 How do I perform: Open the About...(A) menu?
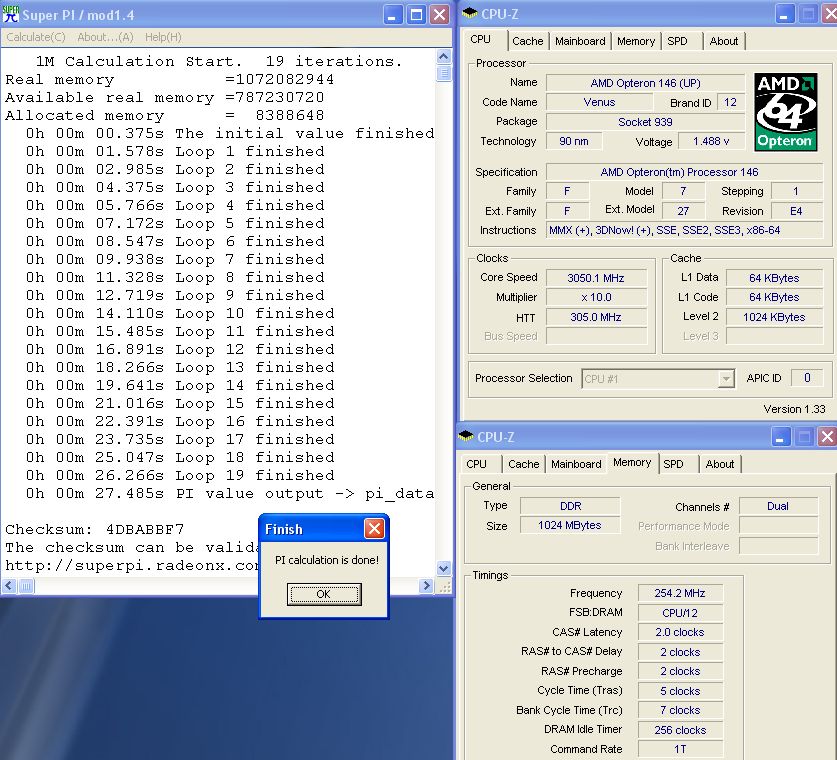click(x=105, y=37)
